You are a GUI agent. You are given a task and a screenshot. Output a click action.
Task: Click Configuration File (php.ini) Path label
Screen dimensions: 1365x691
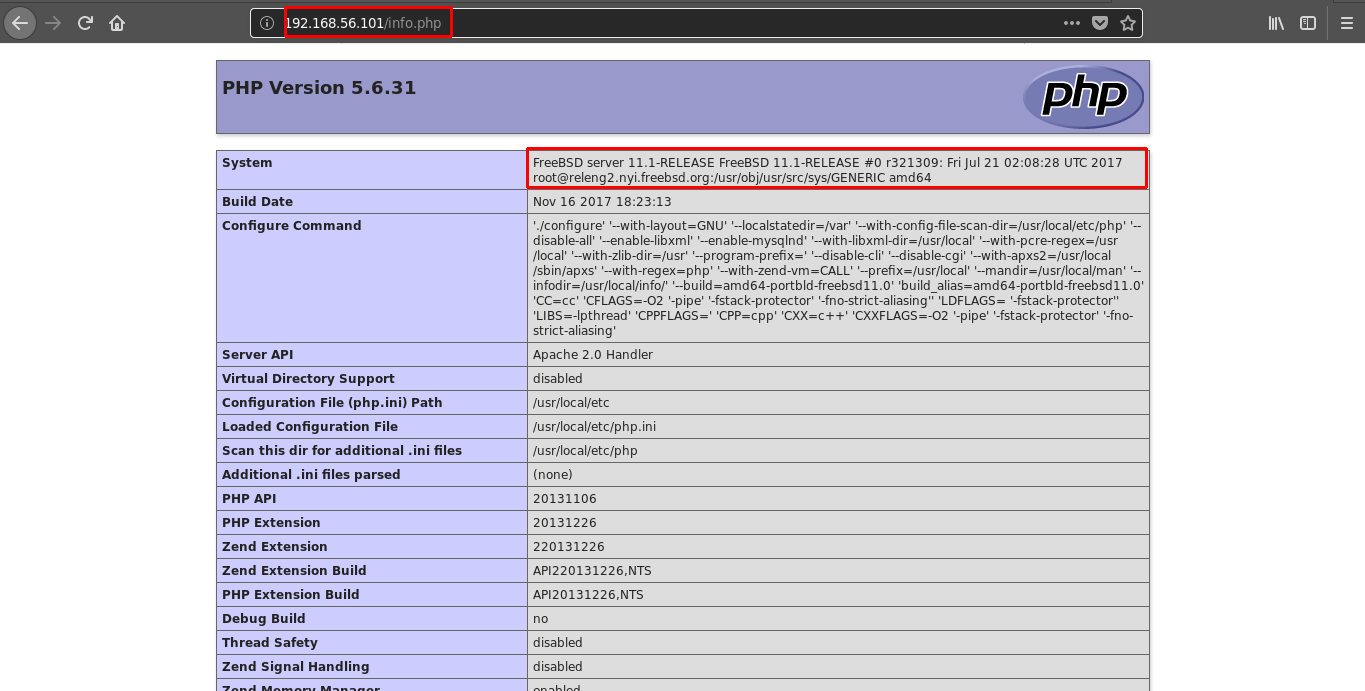tap(332, 403)
